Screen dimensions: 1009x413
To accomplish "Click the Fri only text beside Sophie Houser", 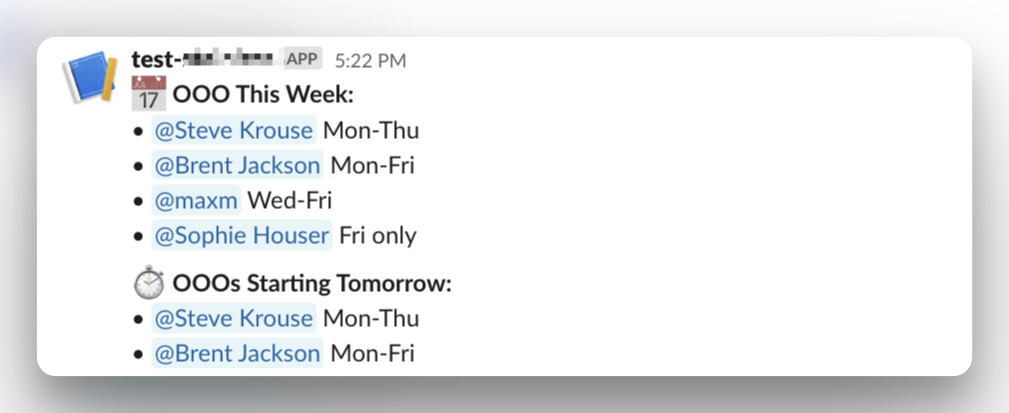I will (378, 236).
